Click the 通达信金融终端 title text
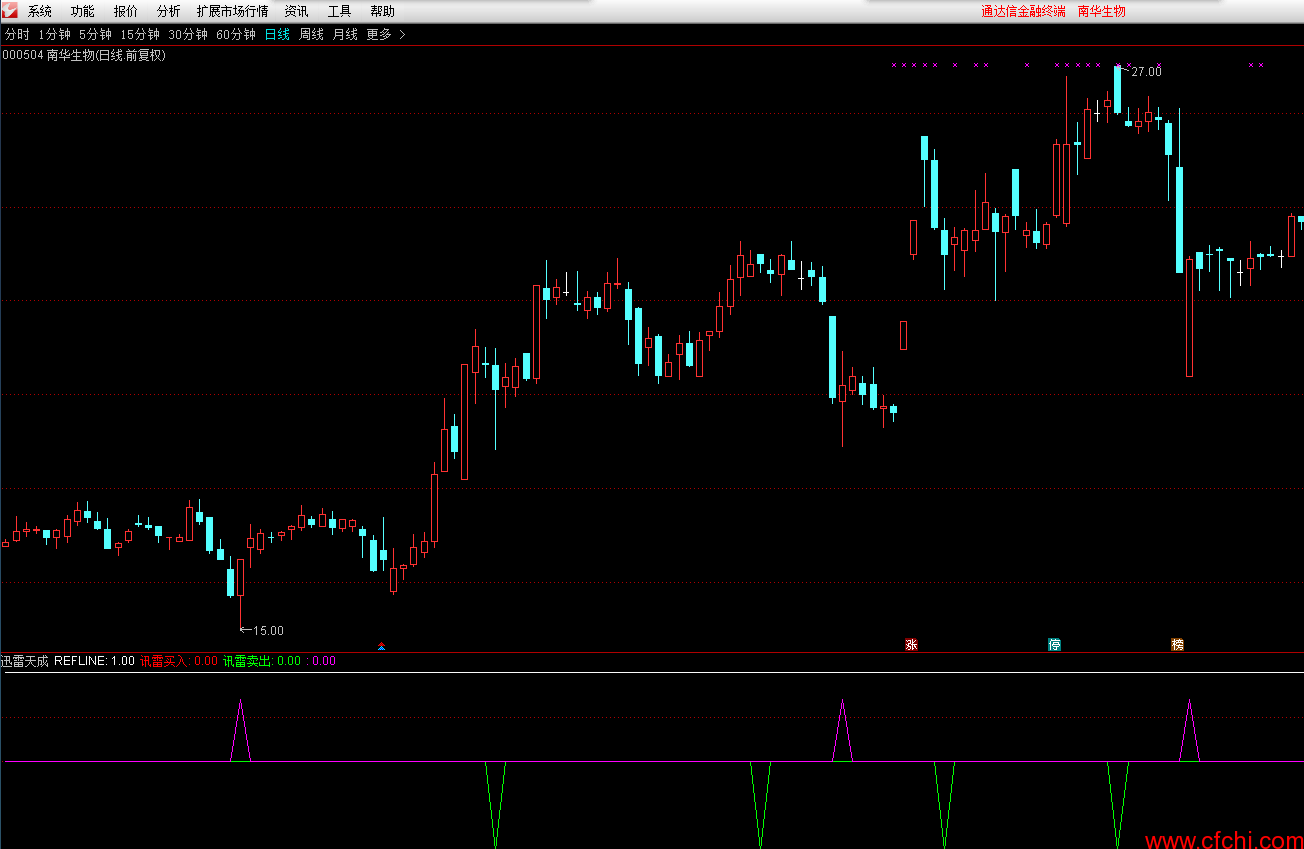This screenshot has width=1304, height=849. pos(1023,12)
